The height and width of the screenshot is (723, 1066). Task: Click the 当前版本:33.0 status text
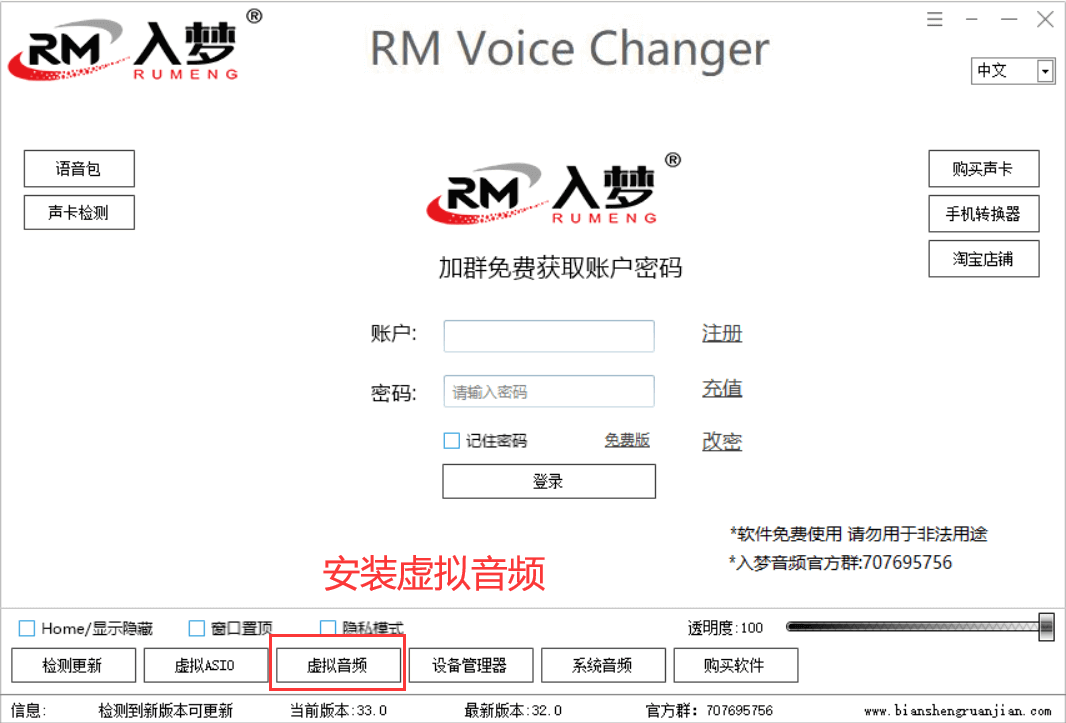point(338,711)
